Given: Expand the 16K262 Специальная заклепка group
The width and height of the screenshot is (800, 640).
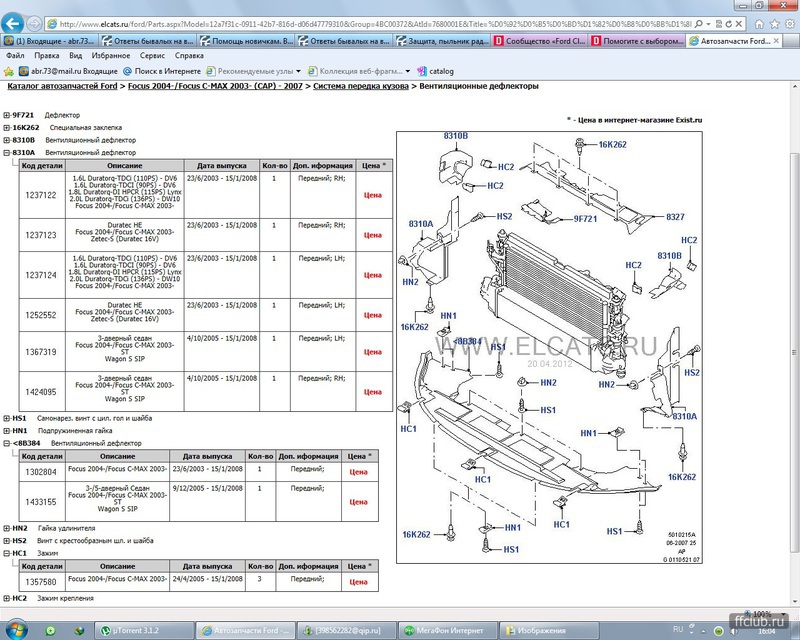Looking at the screenshot, I should [x=6, y=128].
